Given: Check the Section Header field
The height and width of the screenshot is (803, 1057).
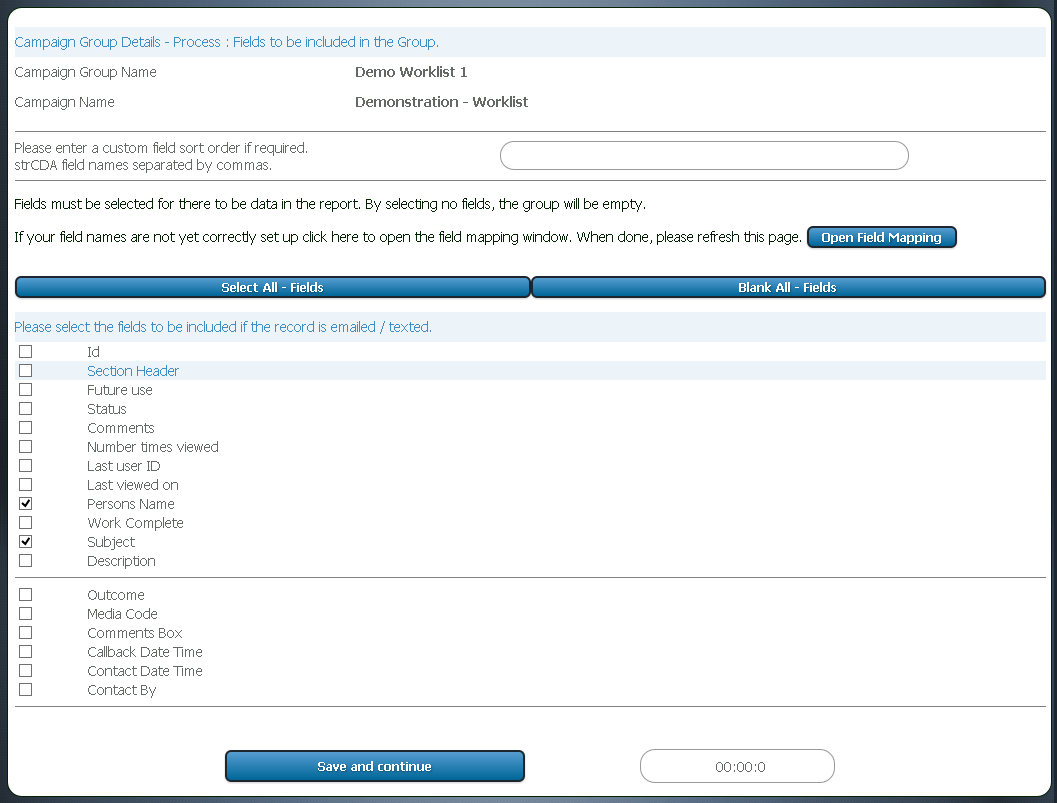Looking at the screenshot, I should coord(25,370).
